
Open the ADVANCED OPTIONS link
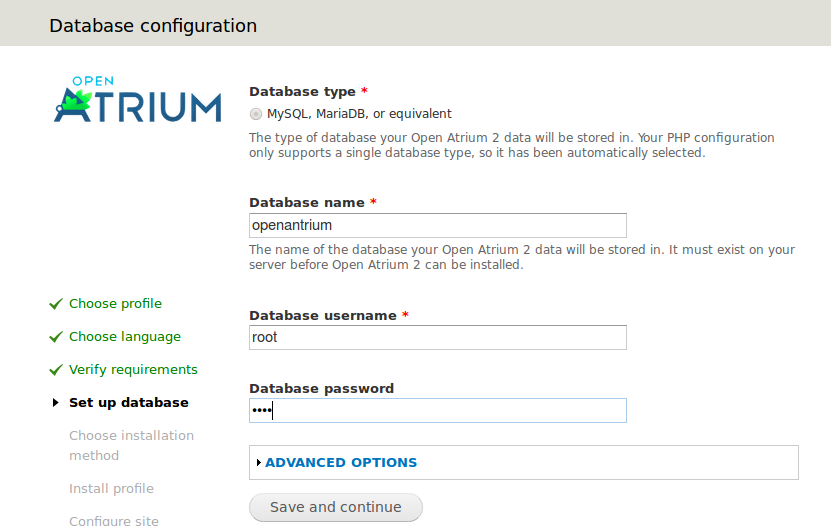coord(341,462)
